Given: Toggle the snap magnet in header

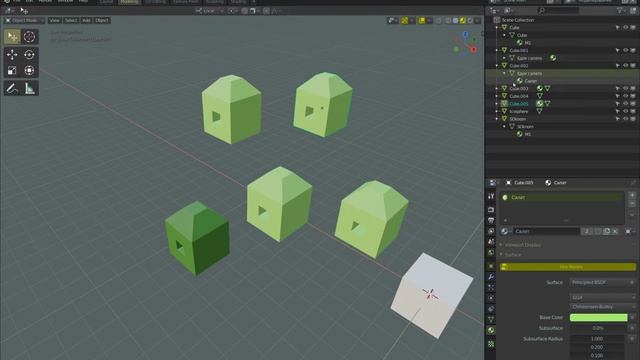Looking at the screenshot, I should (x=244, y=11).
